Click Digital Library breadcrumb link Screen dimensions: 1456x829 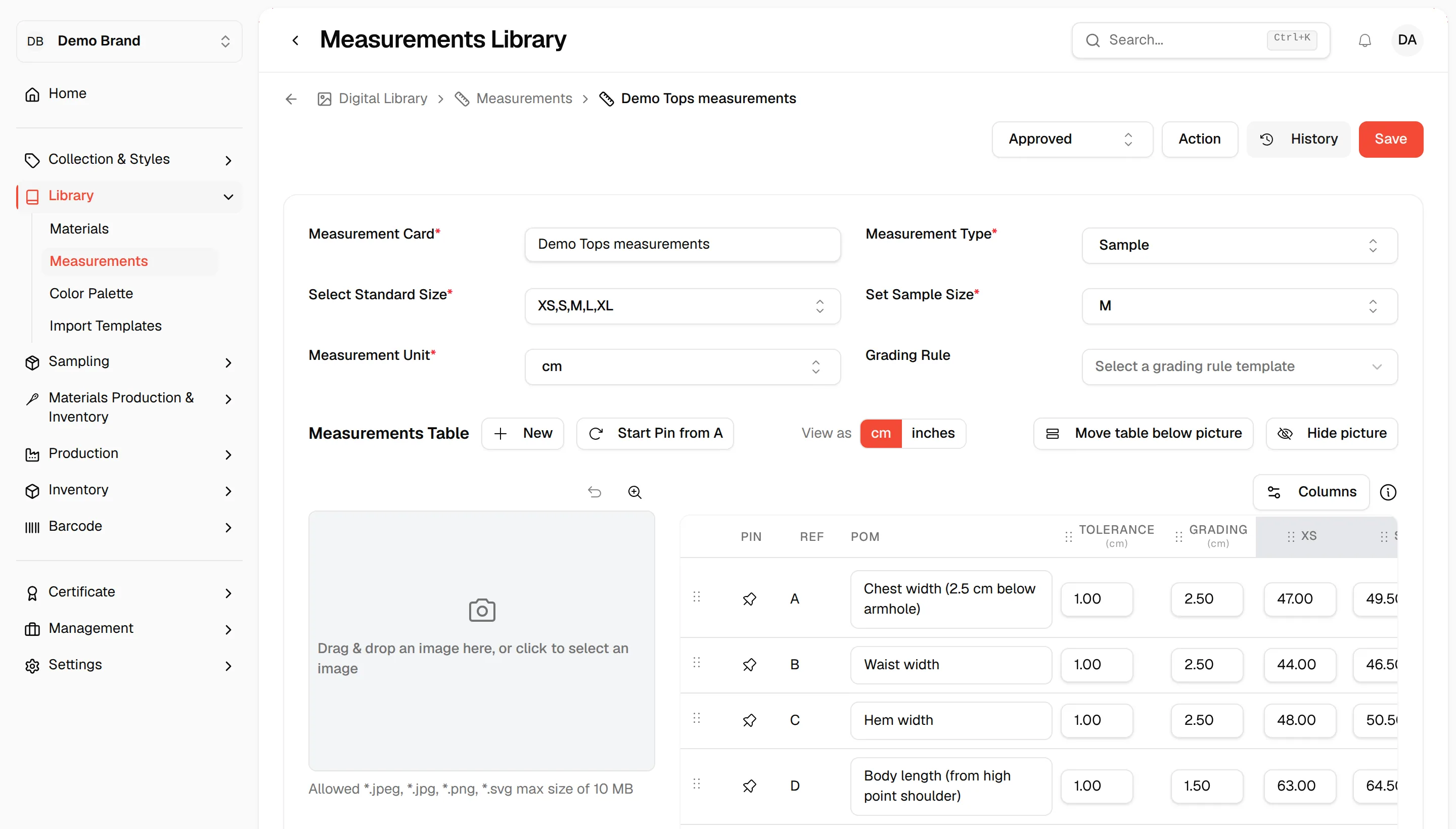click(x=372, y=99)
